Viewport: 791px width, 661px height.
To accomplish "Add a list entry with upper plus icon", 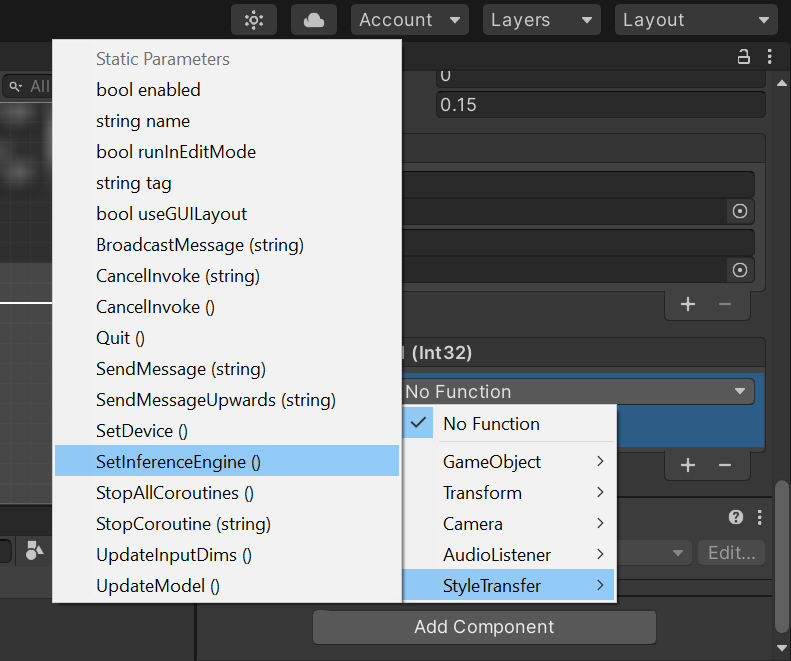I will (x=688, y=304).
